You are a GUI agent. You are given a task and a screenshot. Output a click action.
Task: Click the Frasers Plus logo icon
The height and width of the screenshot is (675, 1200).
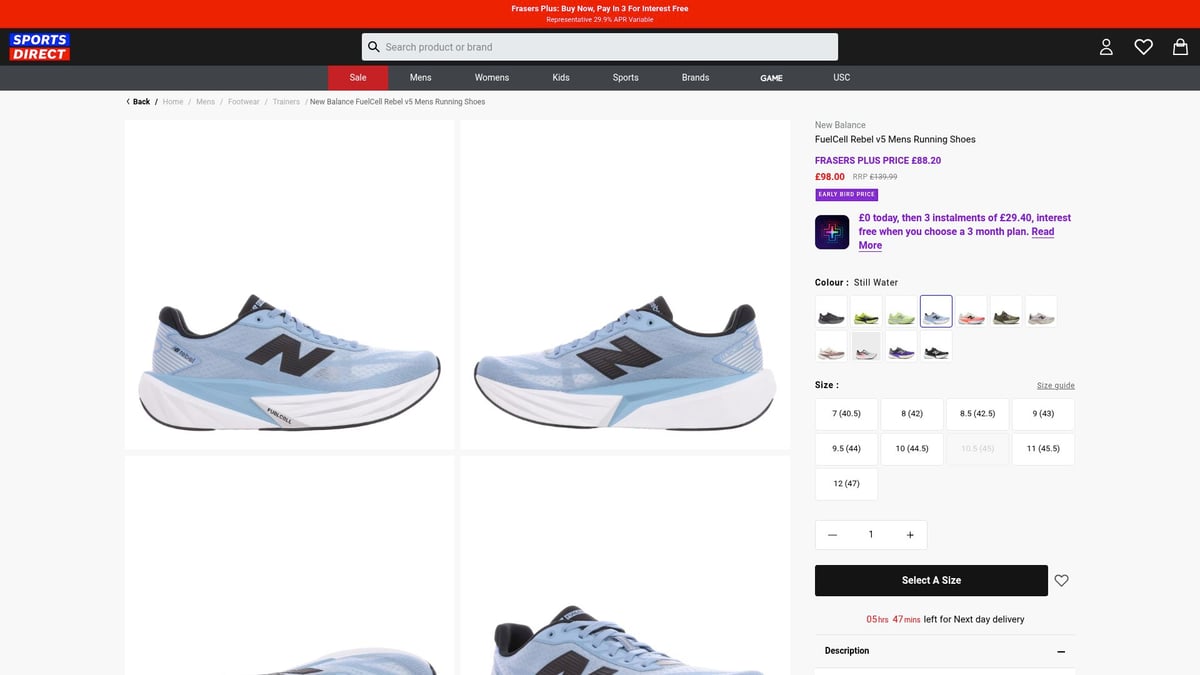[x=832, y=232]
